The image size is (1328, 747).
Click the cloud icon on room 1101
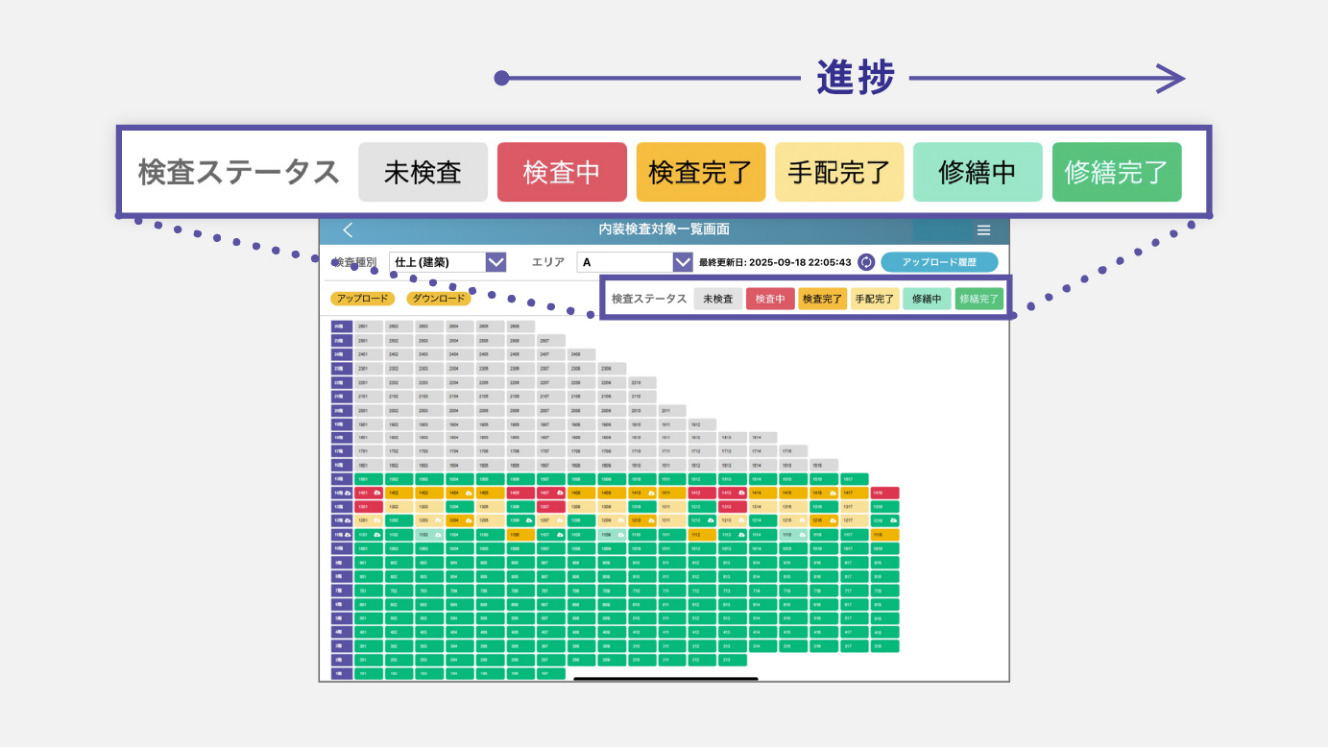pyautogui.click(x=377, y=535)
